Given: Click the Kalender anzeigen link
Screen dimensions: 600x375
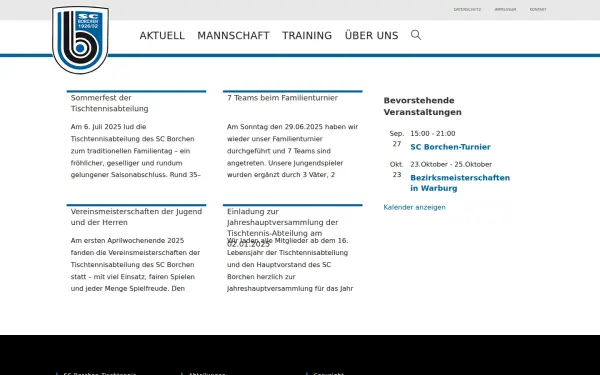Looking at the screenshot, I should (x=414, y=207).
